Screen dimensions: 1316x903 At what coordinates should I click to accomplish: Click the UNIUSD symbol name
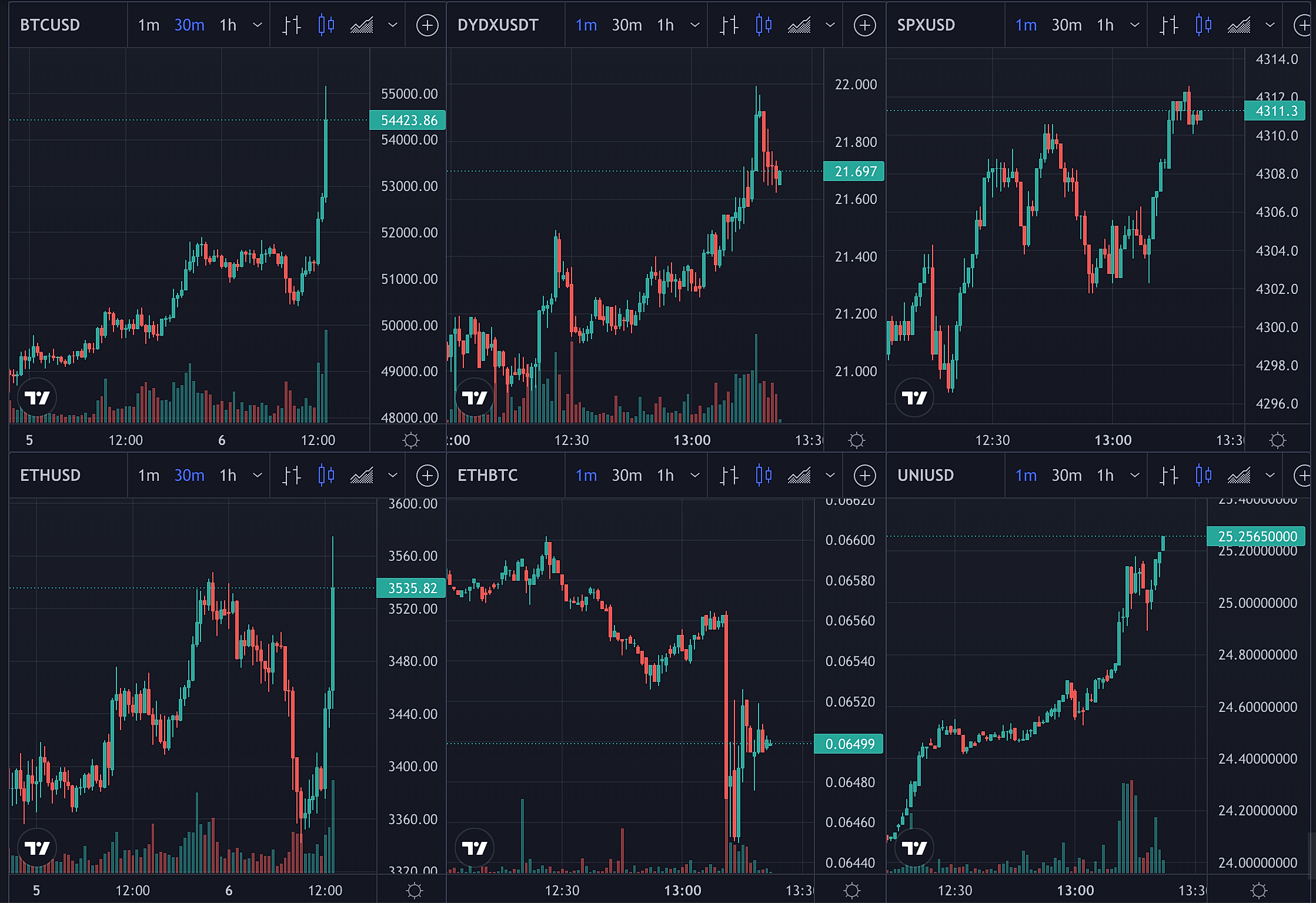926,476
